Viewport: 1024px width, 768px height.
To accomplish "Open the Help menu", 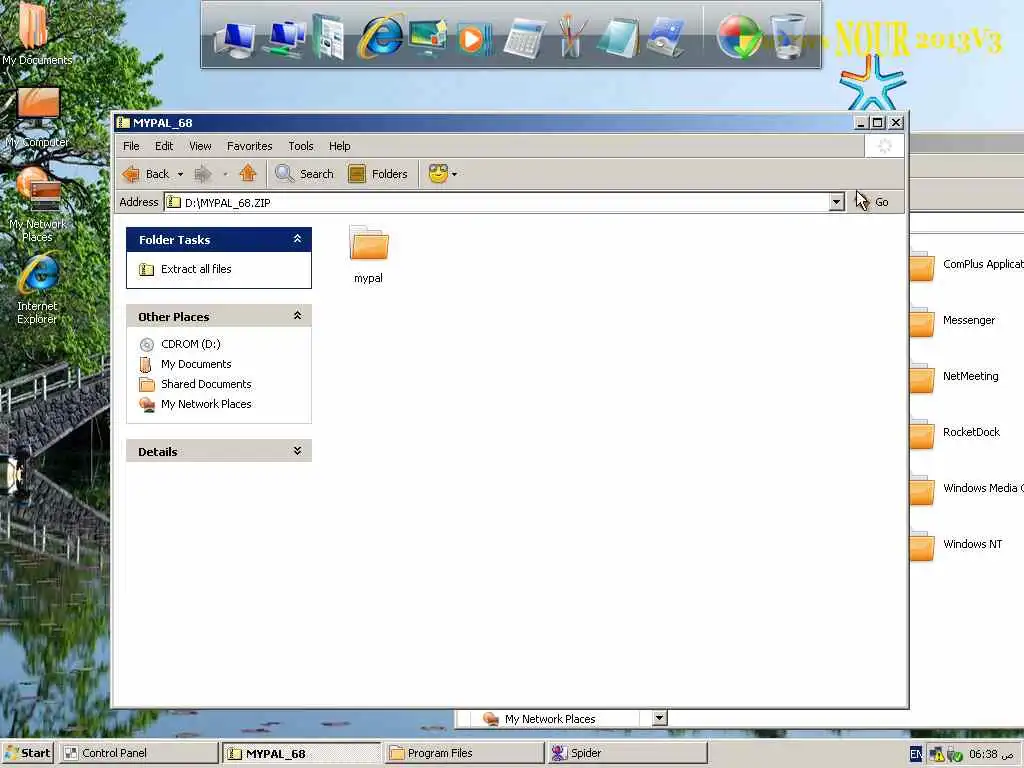I will (x=340, y=146).
